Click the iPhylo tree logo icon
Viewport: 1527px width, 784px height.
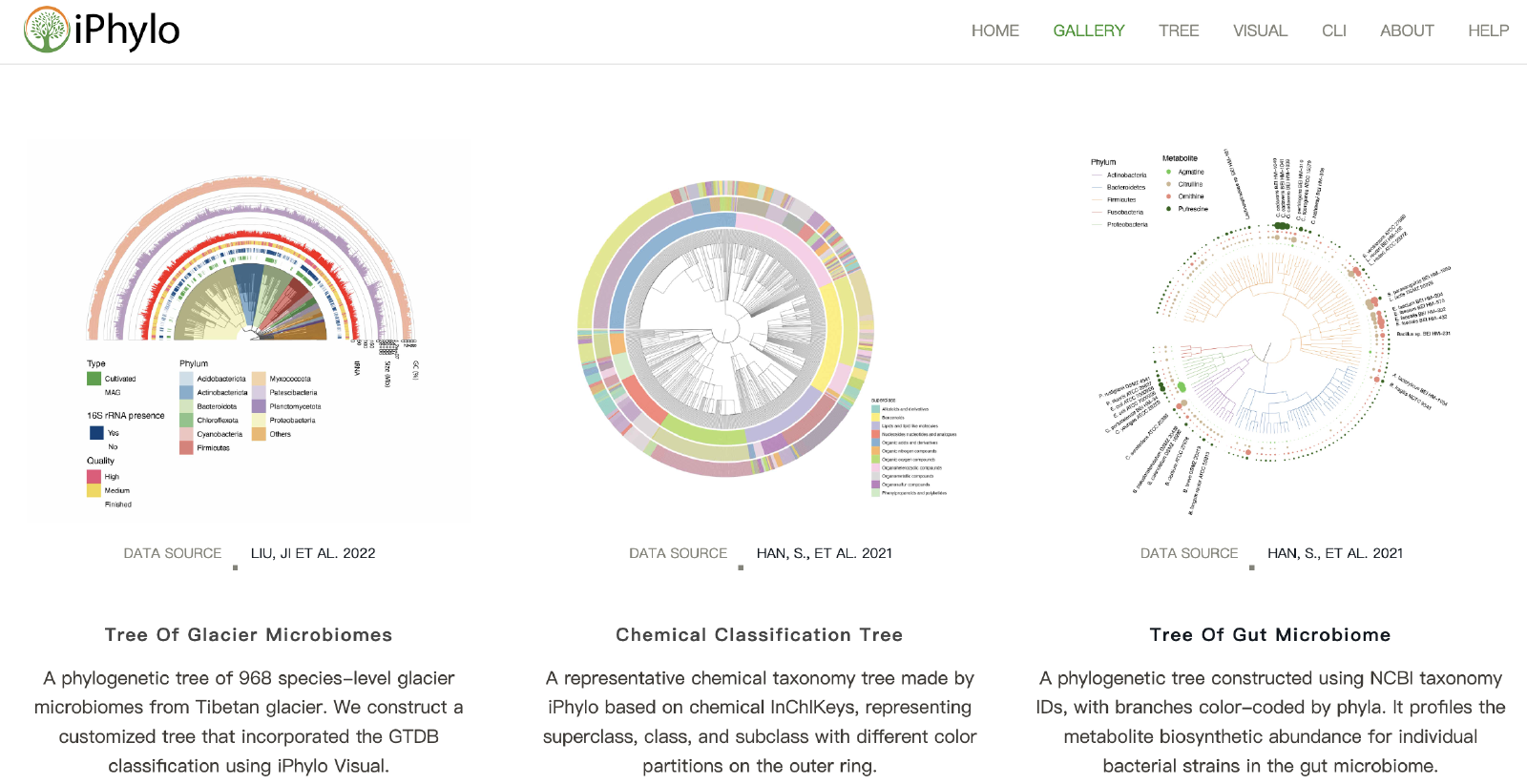click(x=47, y=30)
